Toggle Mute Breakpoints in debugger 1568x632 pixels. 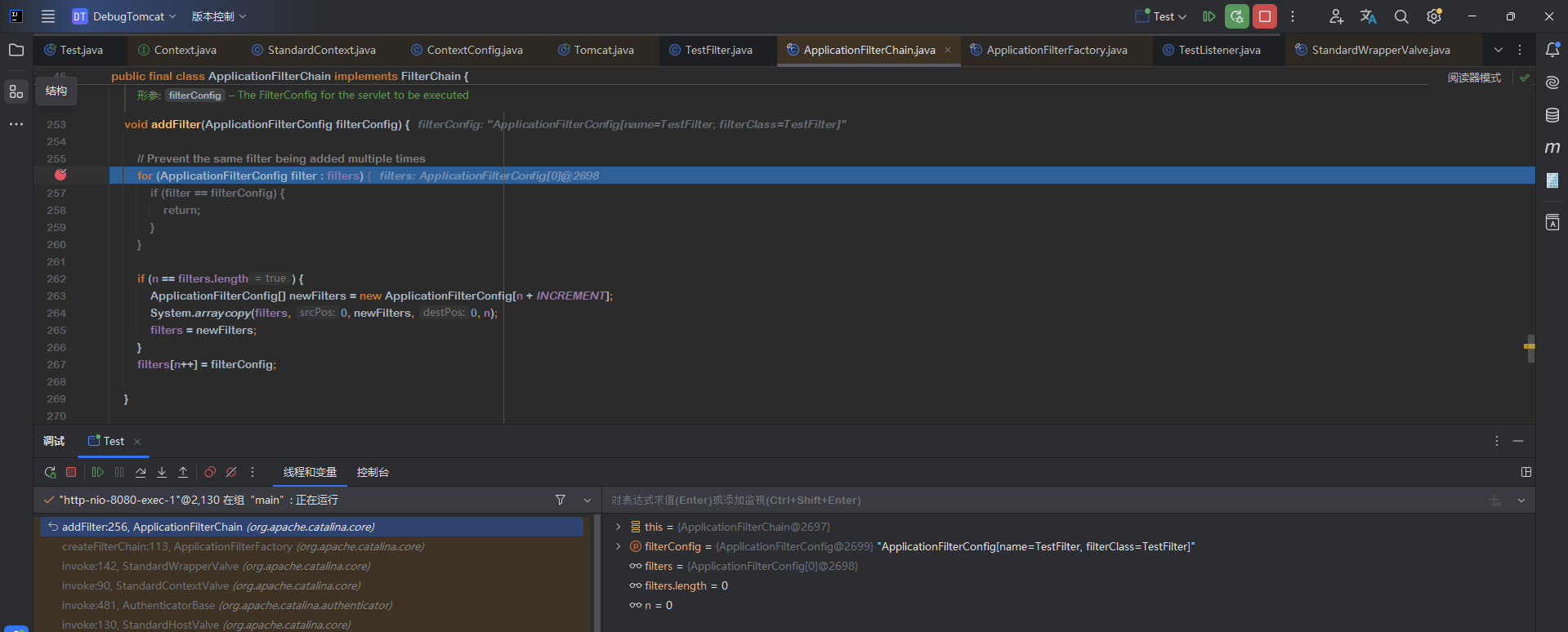coord(231,472)
